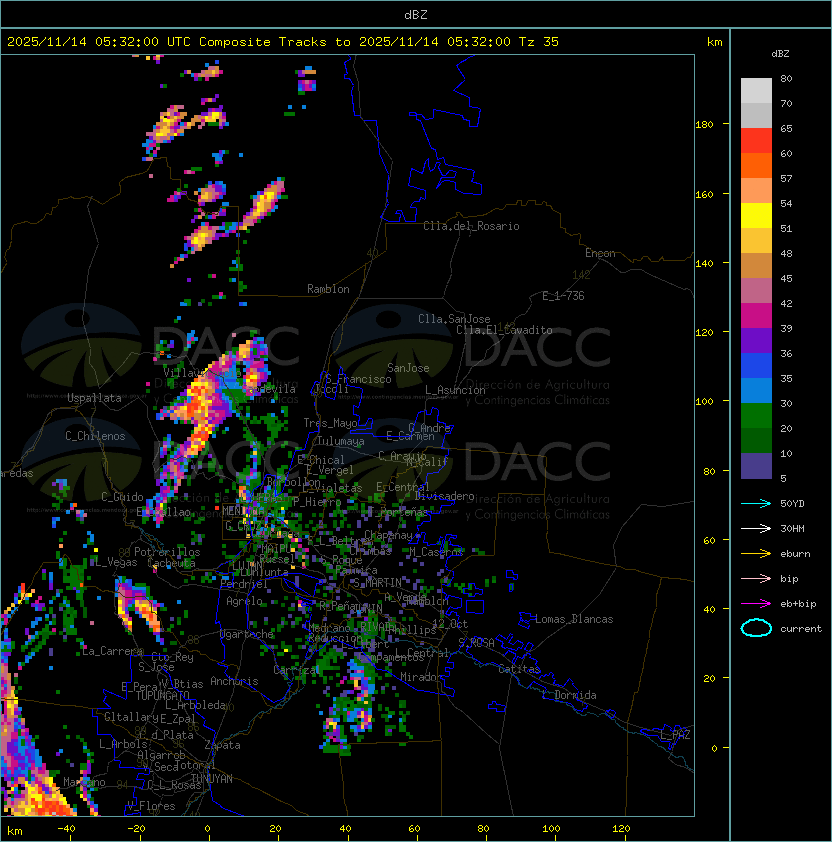Click the dark purple 5 dBZ swatch
Image resolution: width=832 pixels, height=842 pixels.
(756, 466)
